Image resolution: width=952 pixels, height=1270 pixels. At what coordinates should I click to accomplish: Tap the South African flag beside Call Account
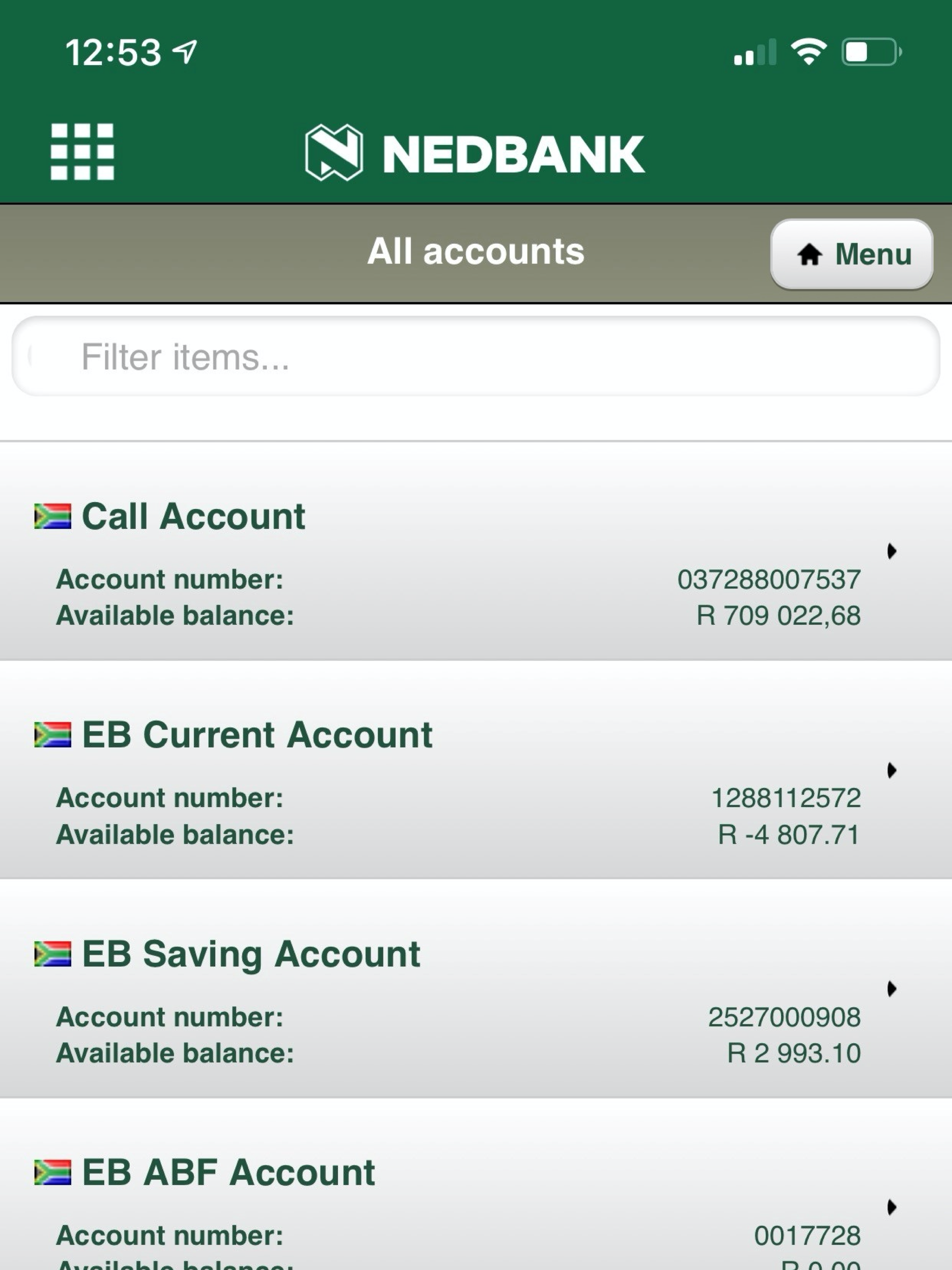pos(53,516)
